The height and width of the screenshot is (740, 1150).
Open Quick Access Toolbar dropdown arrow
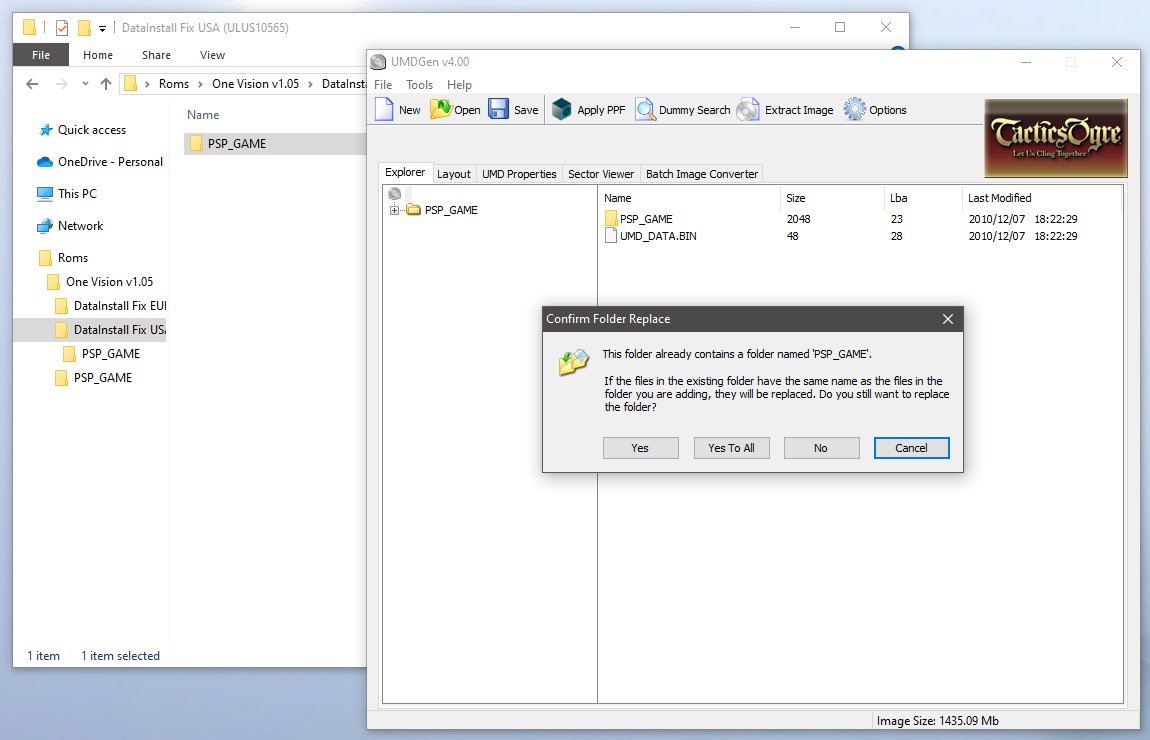(103, 28)
